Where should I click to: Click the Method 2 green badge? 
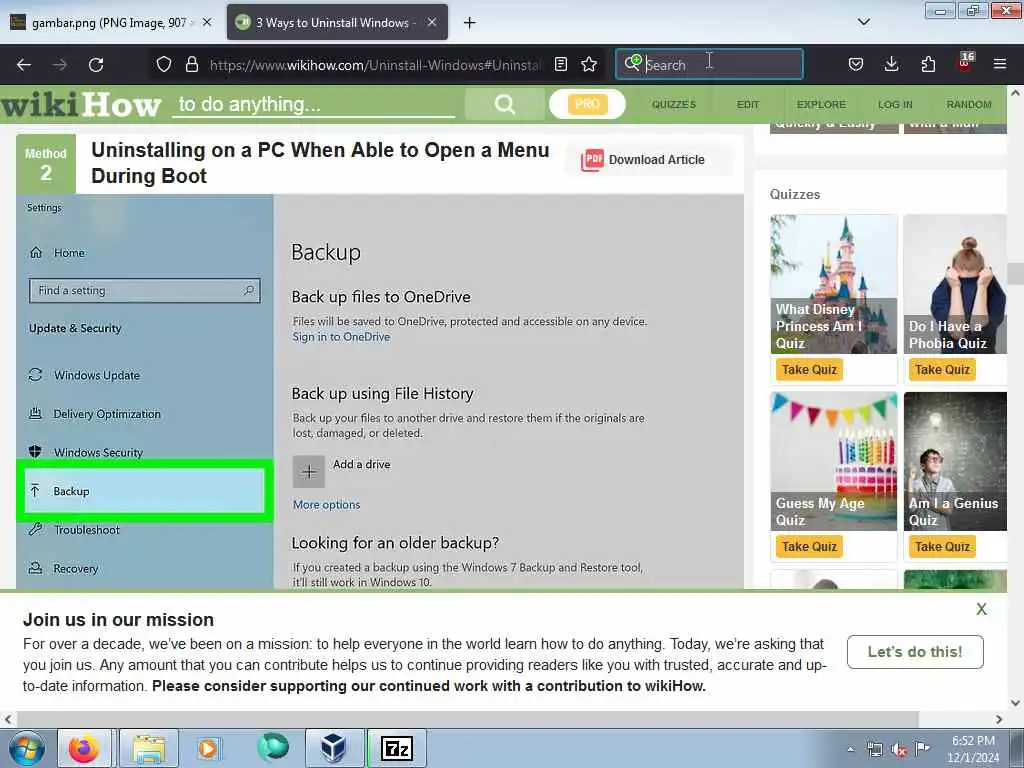[x=46, y=164]
